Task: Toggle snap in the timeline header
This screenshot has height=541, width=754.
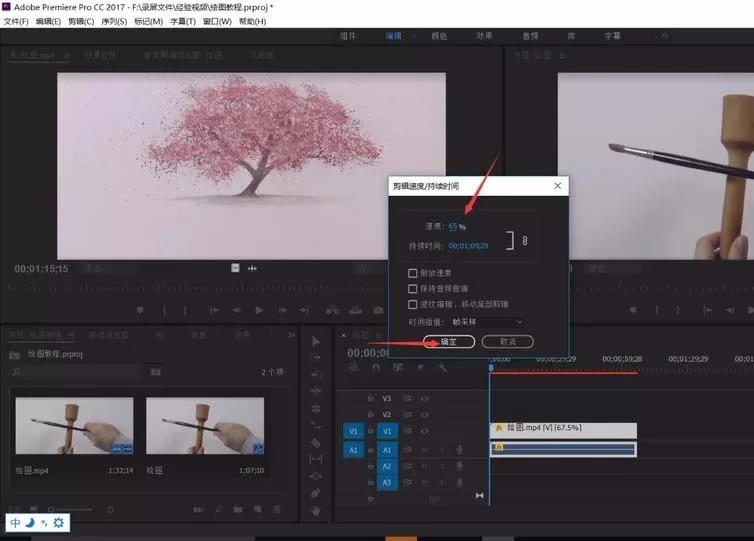Action: click(x=376, y=367)
